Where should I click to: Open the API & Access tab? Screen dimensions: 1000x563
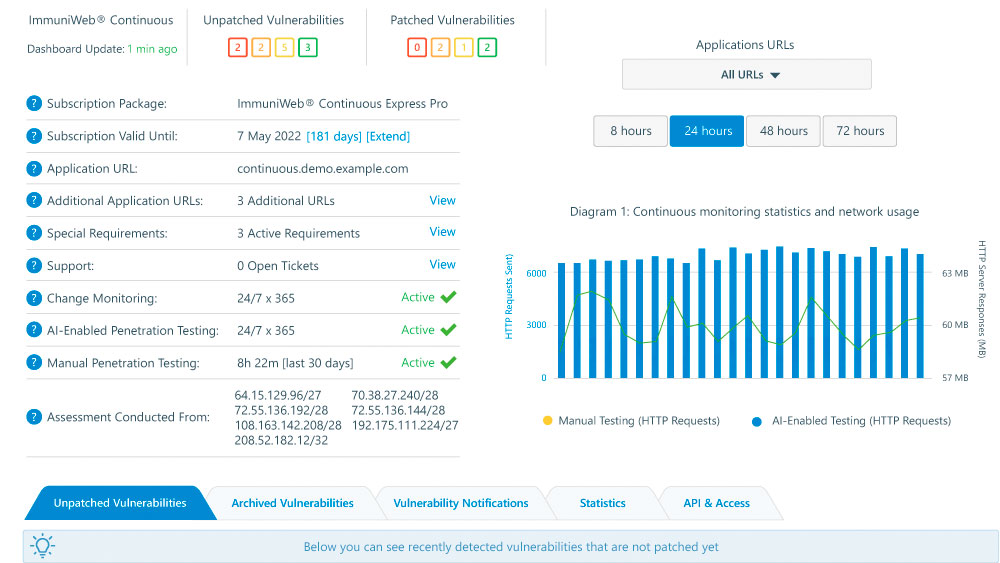(x=716, y=503)
